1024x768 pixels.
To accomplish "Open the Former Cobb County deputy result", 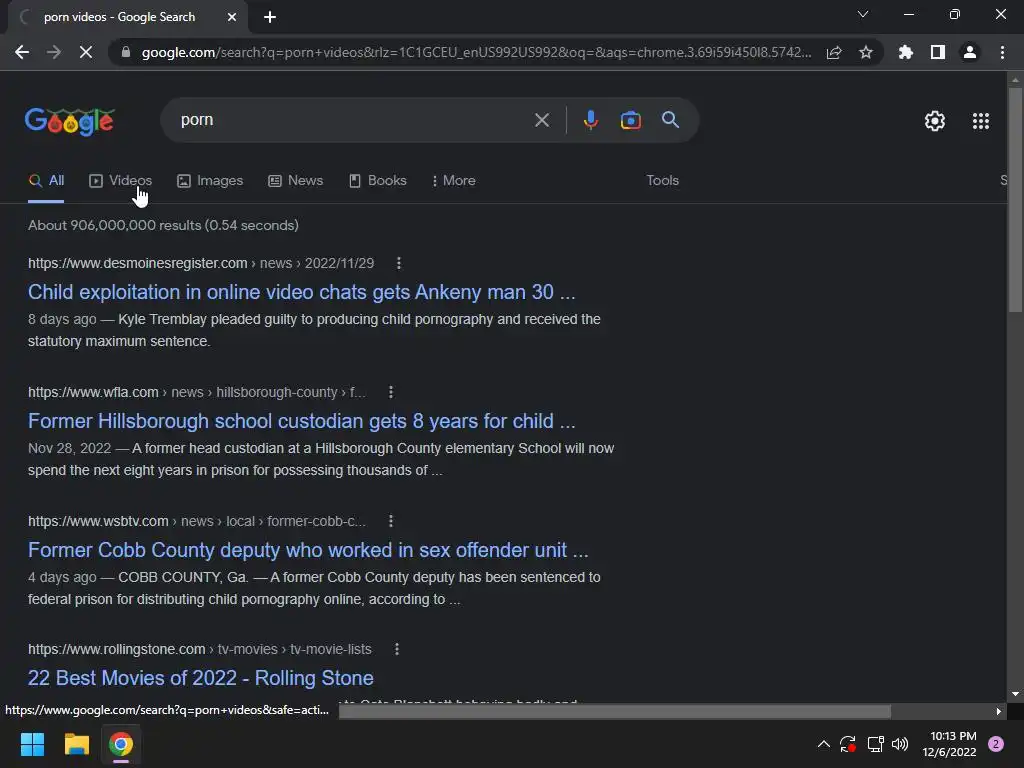I will pos(308,550).
